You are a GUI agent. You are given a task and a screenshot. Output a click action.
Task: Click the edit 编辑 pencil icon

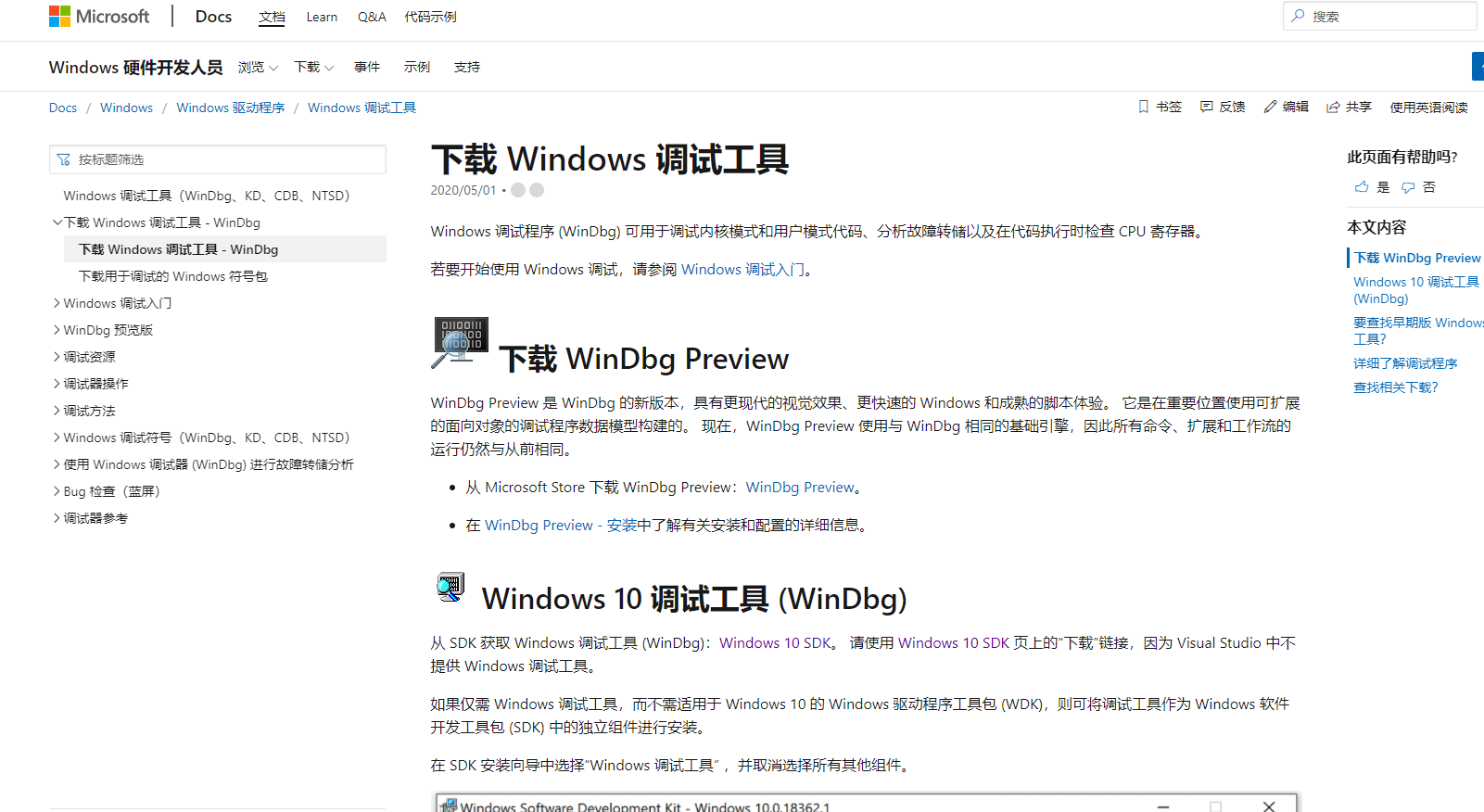click(1270, 107)
